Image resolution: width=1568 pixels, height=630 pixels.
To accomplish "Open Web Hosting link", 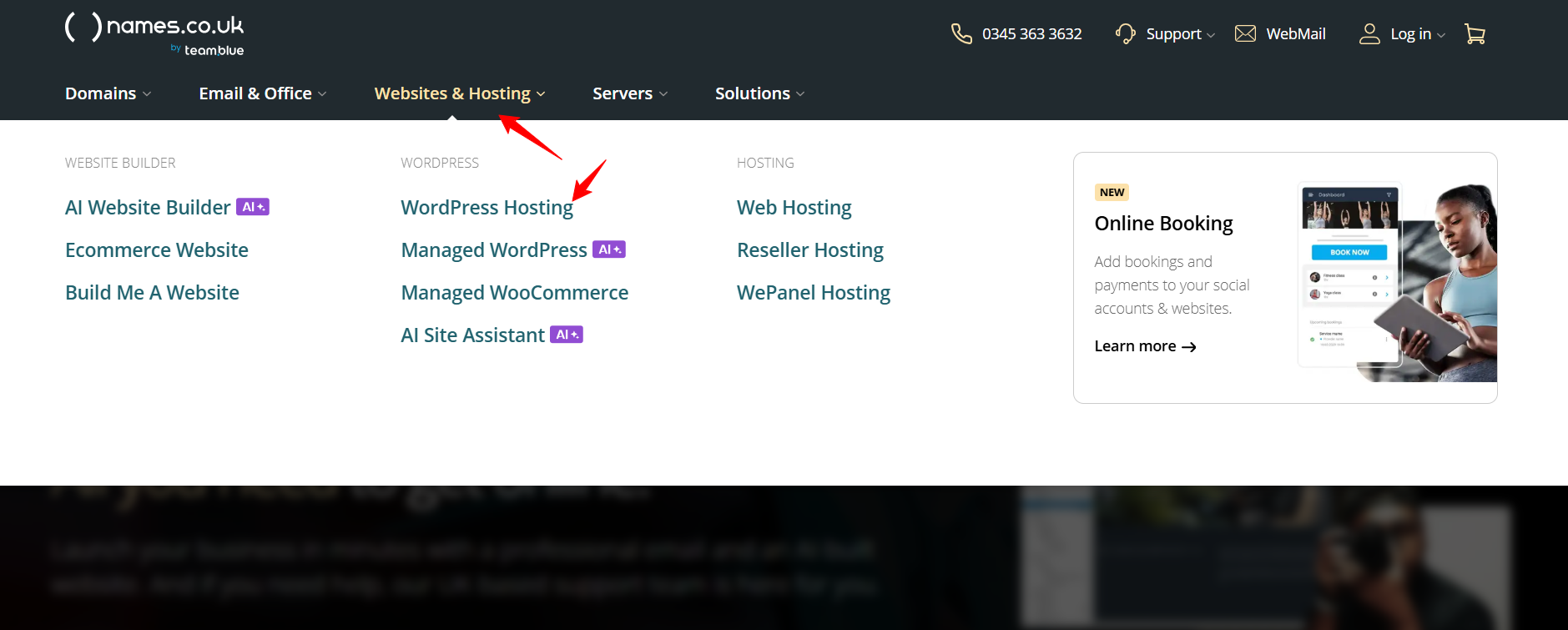I will click(x=794, y=207).
